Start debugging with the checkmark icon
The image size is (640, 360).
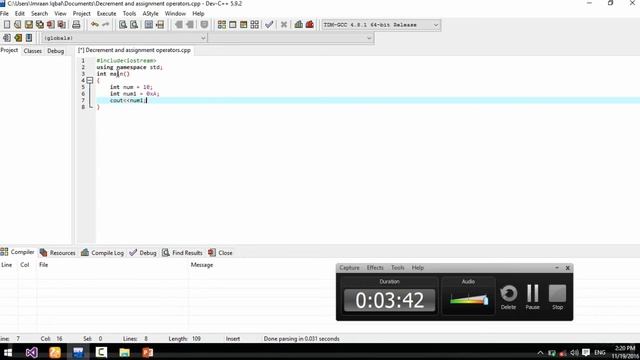269,25
